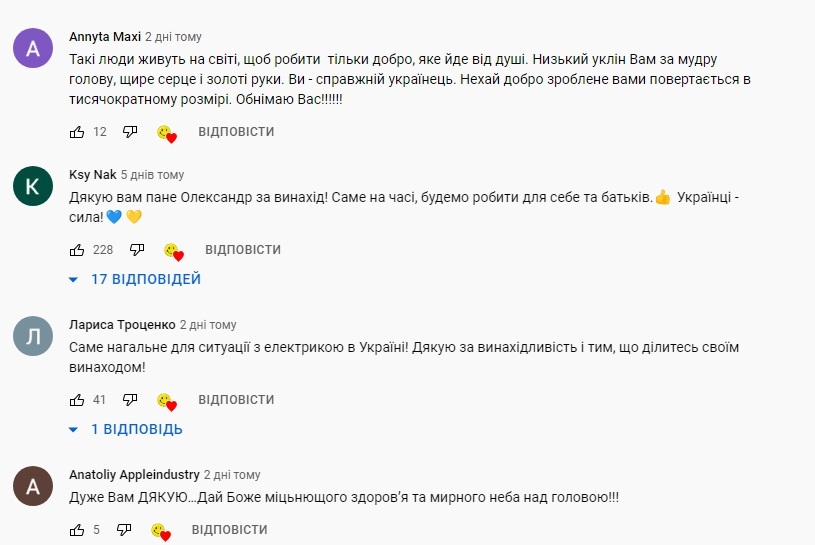Reply to Annyta Maxi via ВІДПОВІСТИ

tap(236, 132)
